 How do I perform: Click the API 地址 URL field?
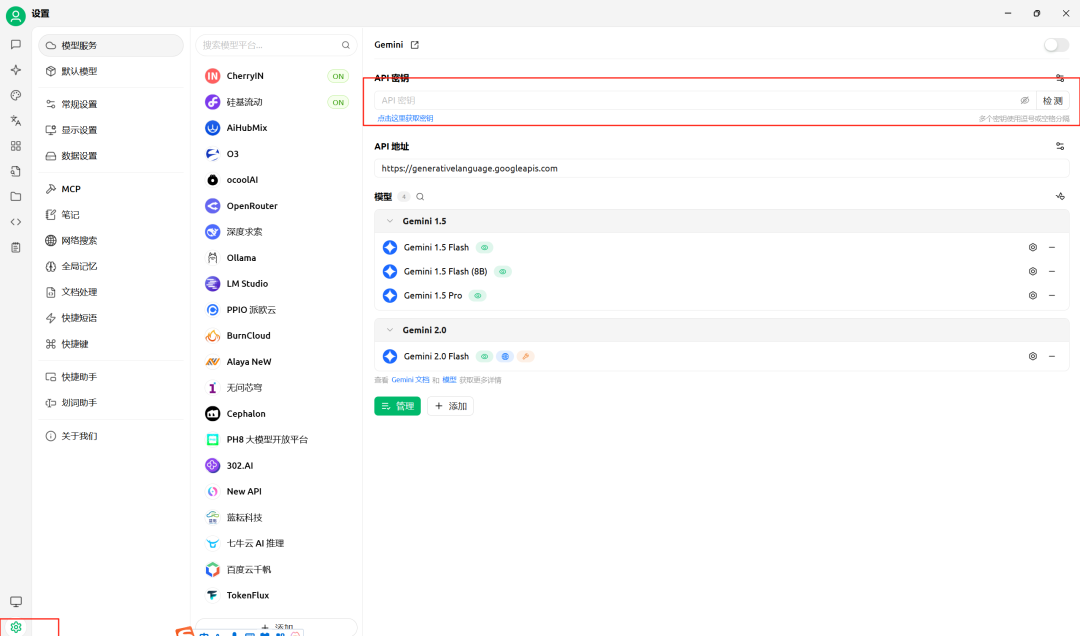(x=722, y=168)
